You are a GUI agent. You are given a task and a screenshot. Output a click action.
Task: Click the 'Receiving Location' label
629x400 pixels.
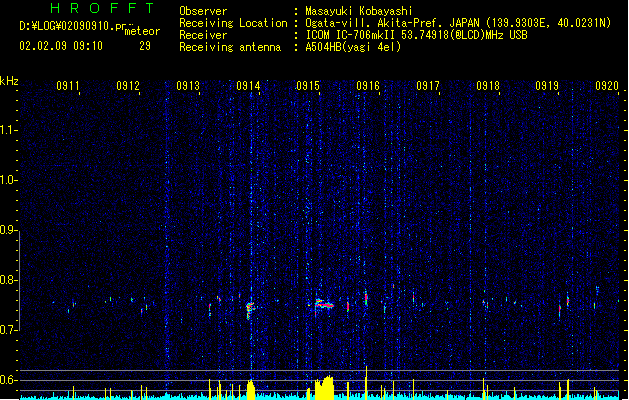(x=233, y=23)
